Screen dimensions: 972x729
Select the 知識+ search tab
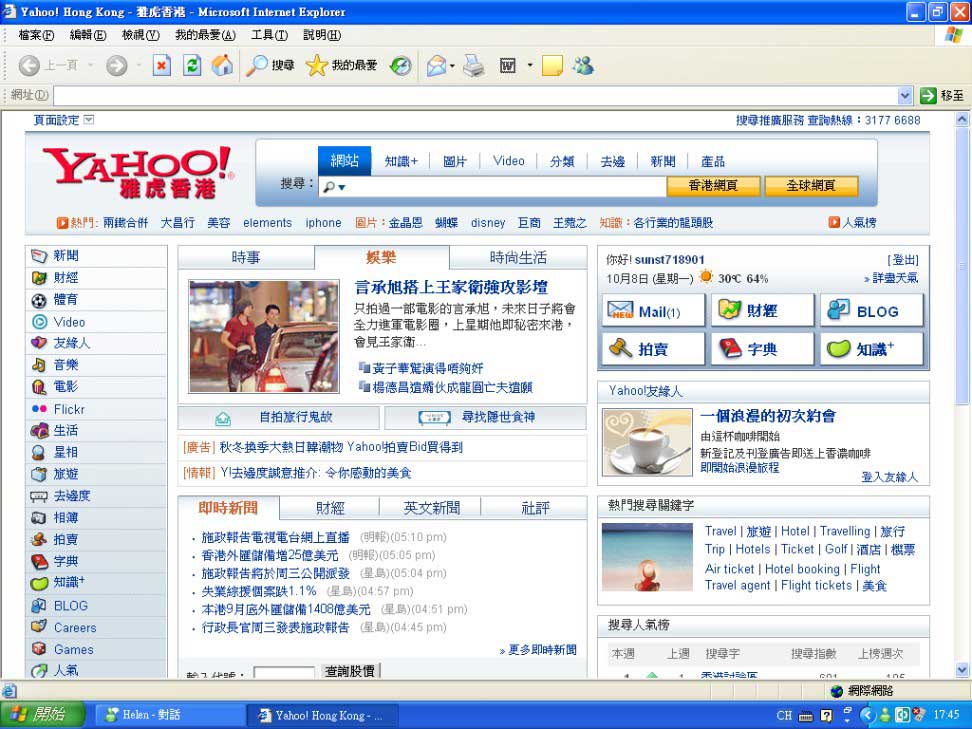[401, 161]
